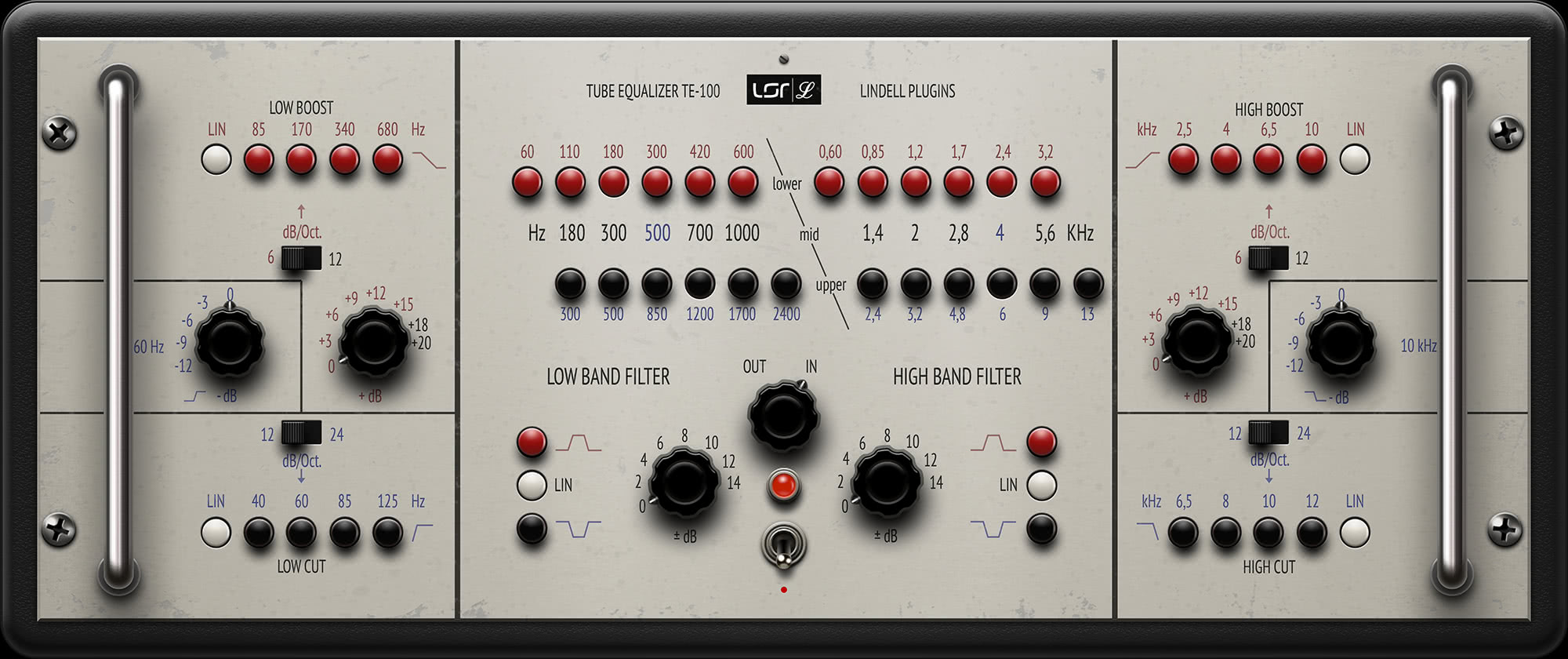Click the Low Cut -dB knob labeled 60 Hz
Image resolution: width=1568 pixels, height=659 pixels.
point(229,342)
